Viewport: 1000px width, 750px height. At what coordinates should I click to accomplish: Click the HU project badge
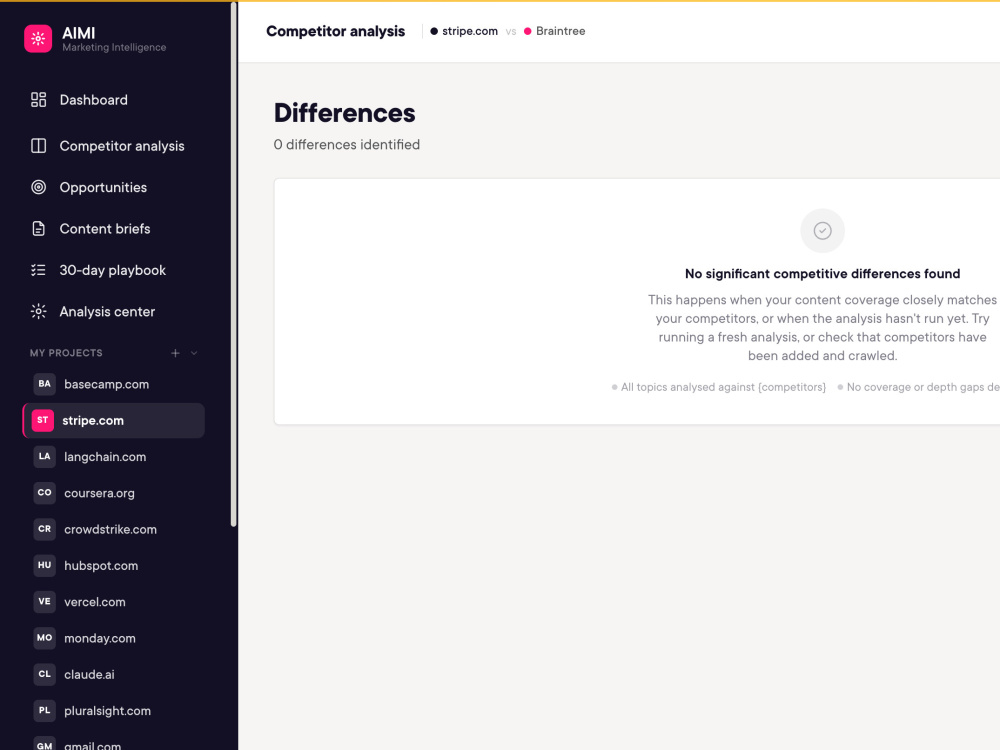click(x=44, y=566)
